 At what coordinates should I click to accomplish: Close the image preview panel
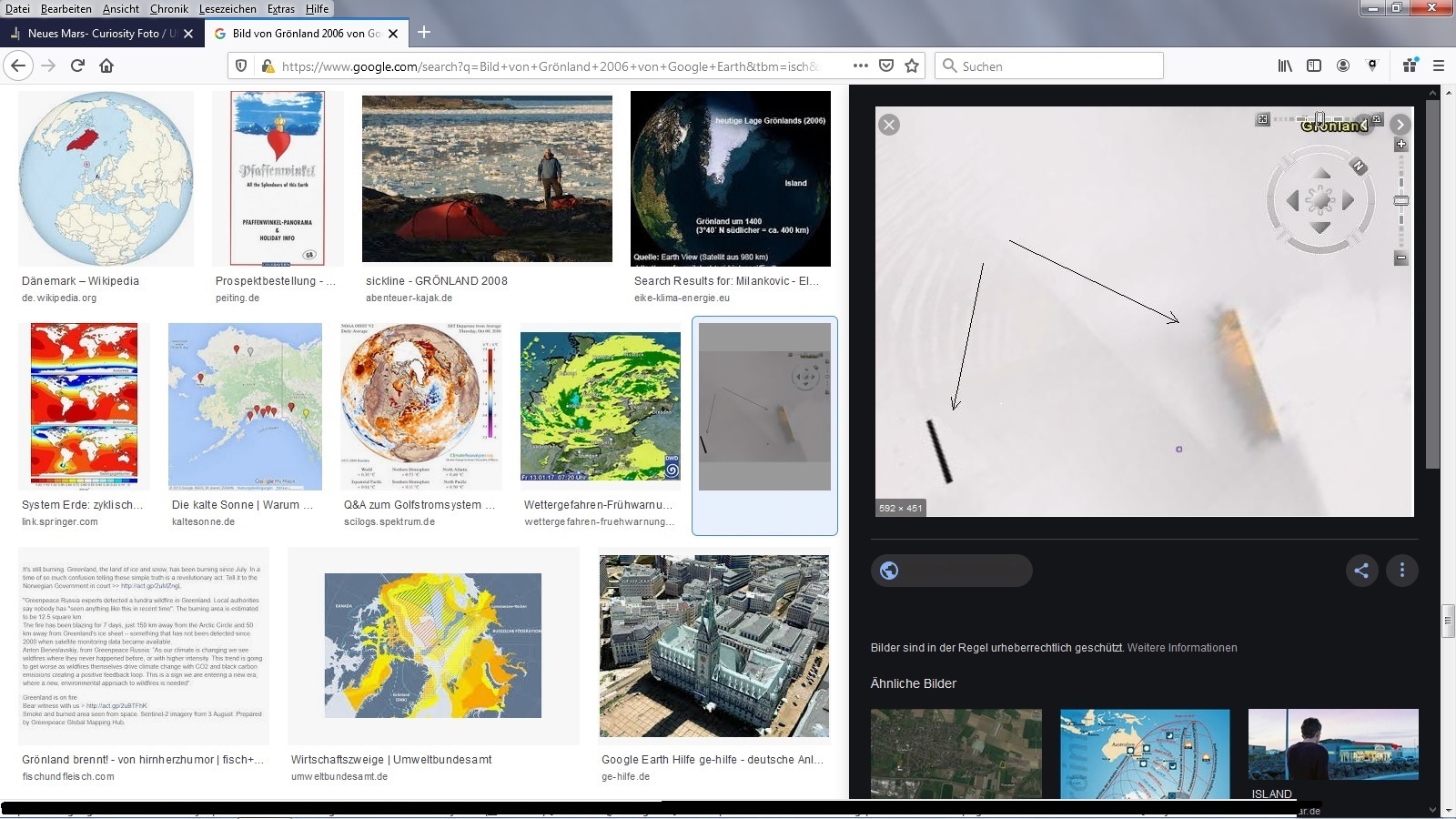pyautogui.click(x=889, y=125)
